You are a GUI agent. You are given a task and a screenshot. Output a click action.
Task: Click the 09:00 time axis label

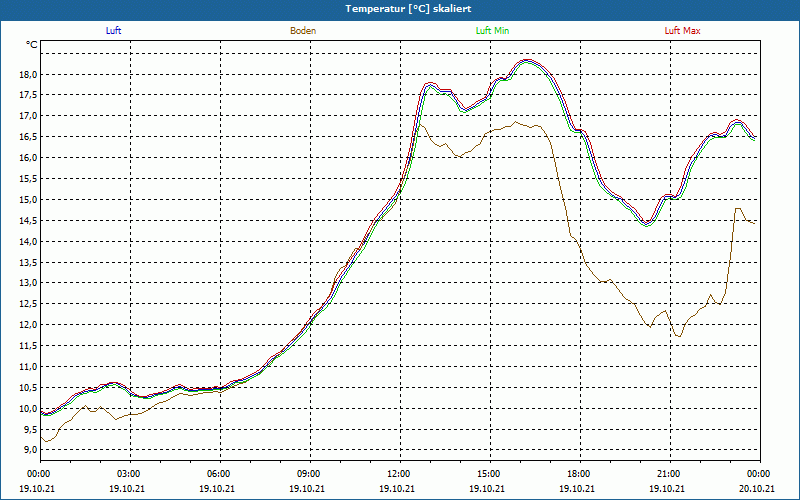tap(310, 474)
